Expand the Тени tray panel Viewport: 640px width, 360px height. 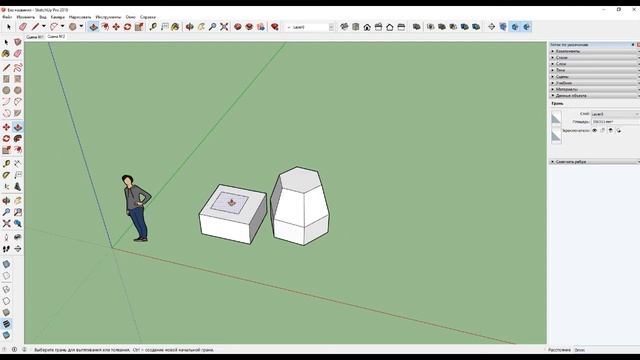594,70
